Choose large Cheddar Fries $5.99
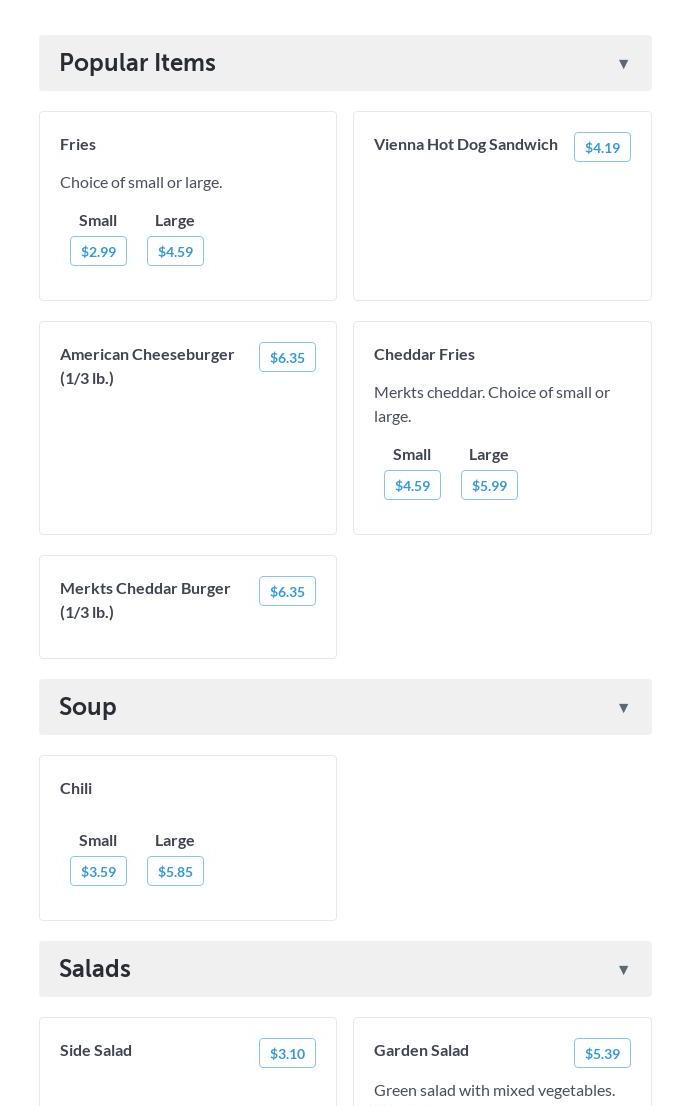The width and height of the screenshot is (690, 1106). [489, 485]
